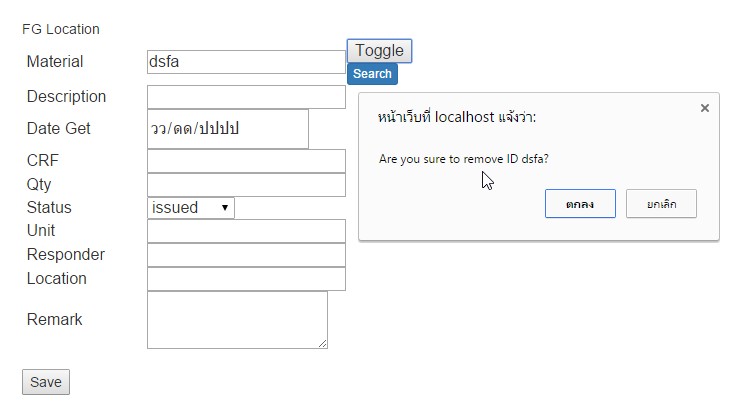Select the CRF input box

[246, 161]
